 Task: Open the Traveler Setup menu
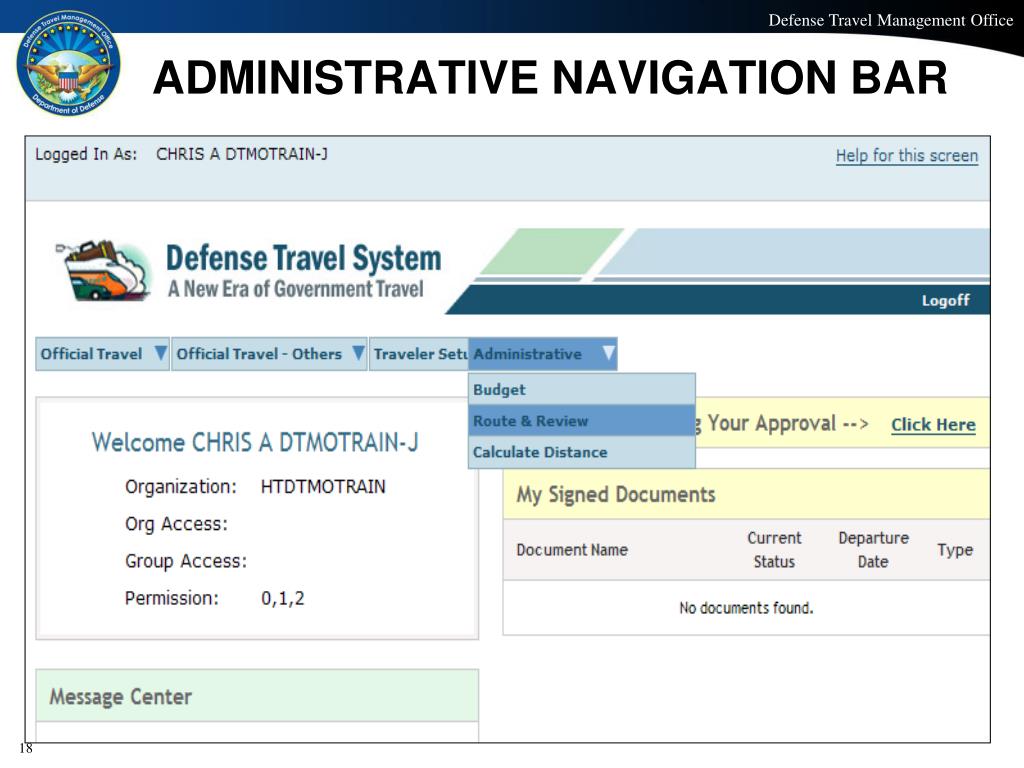(419, 354)
